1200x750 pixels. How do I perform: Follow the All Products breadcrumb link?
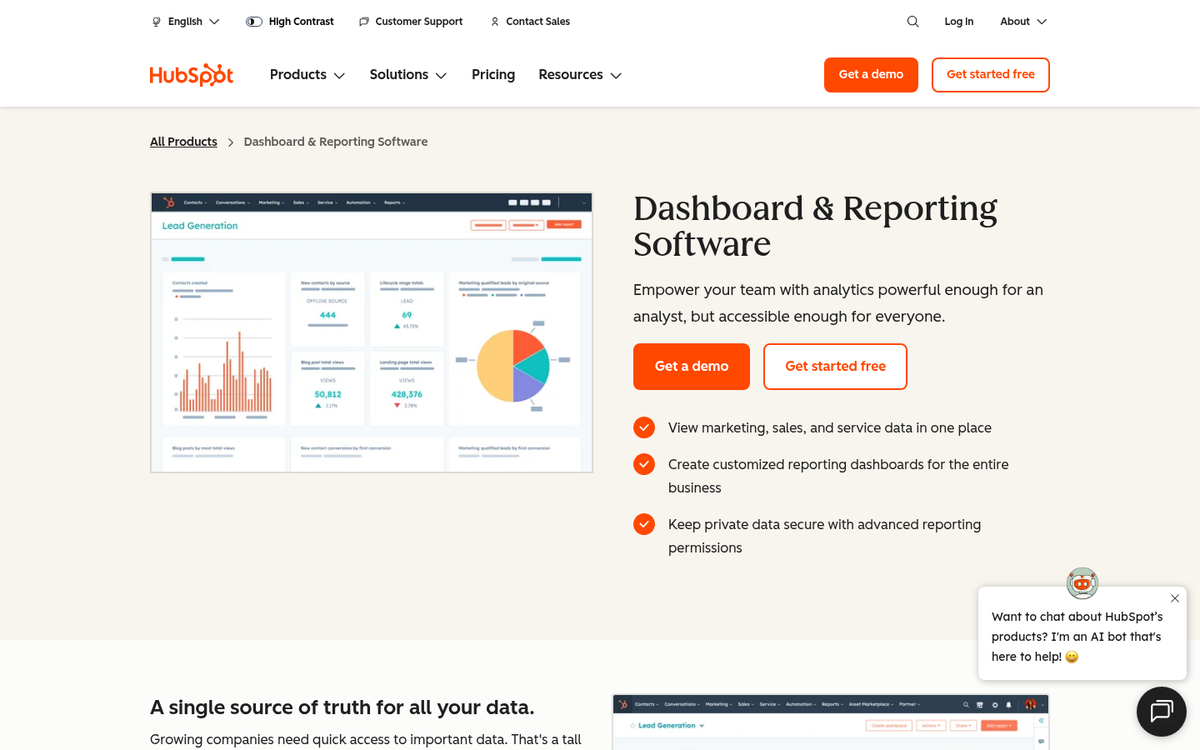(x=183, y=141)
